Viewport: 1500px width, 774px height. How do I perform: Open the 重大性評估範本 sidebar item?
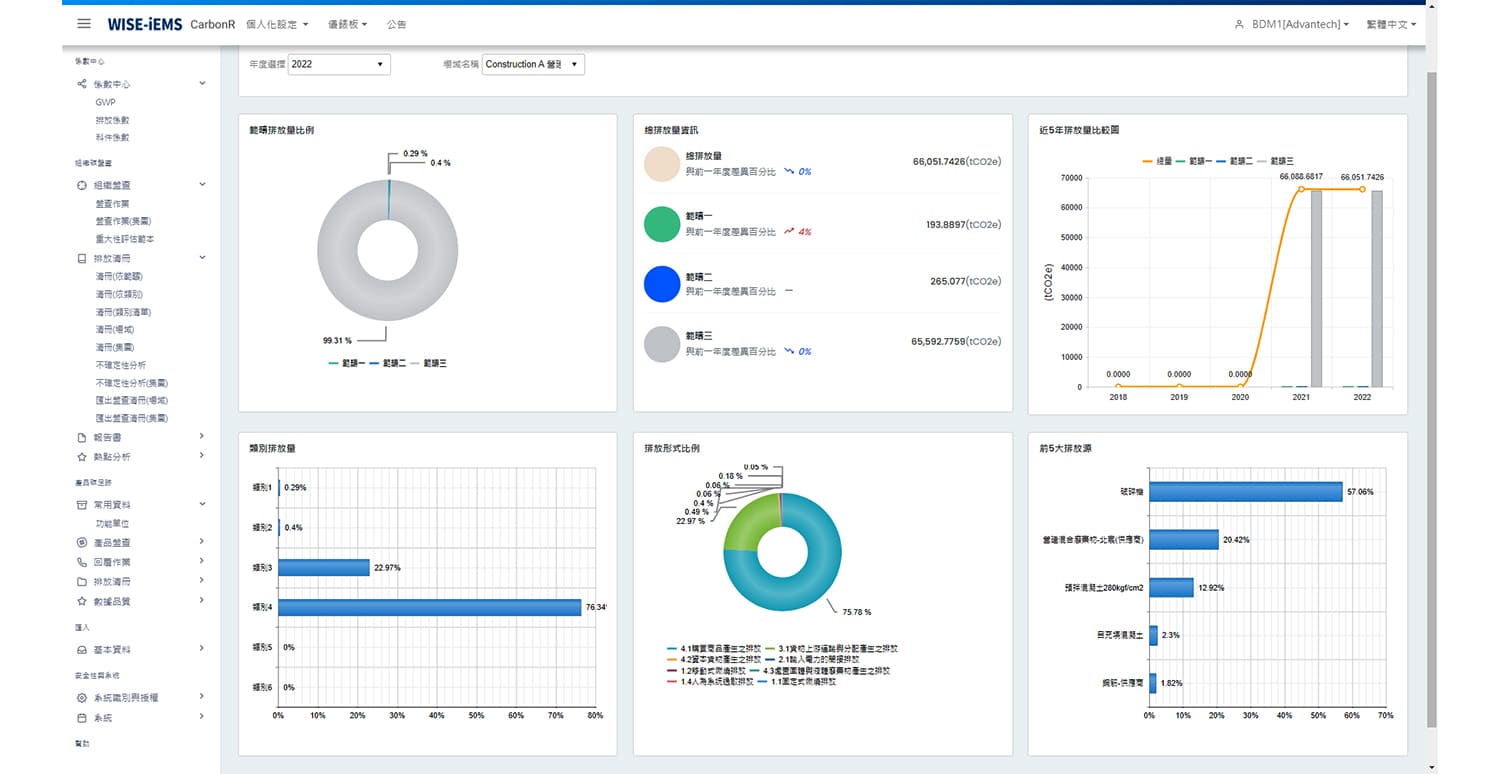click(125, 240)
